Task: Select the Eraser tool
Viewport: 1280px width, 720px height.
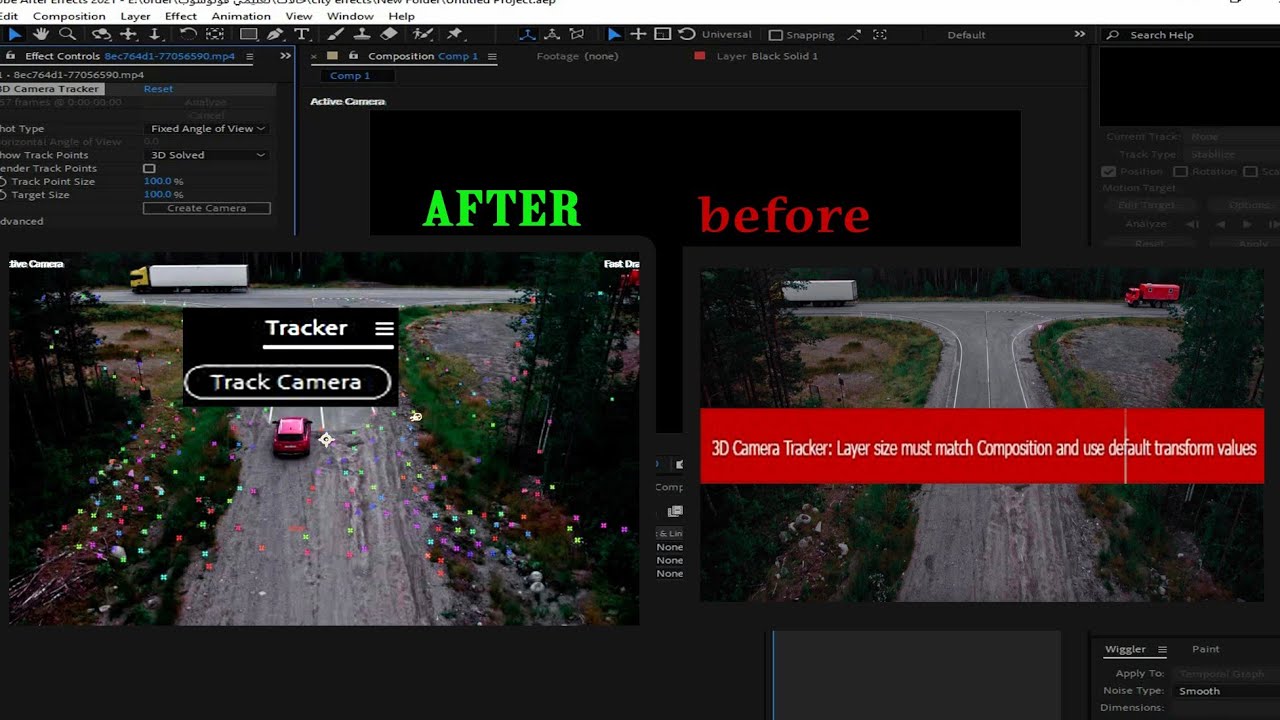Action: pos(389,34)
